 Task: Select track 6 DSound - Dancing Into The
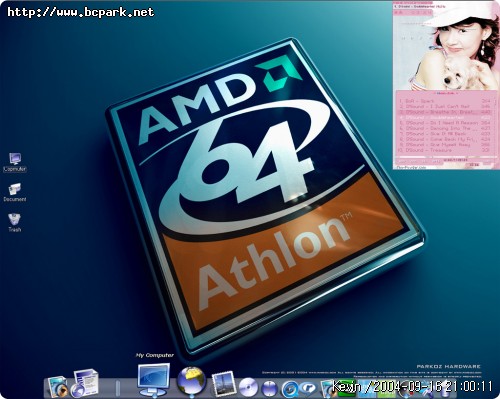coord(445,128)
